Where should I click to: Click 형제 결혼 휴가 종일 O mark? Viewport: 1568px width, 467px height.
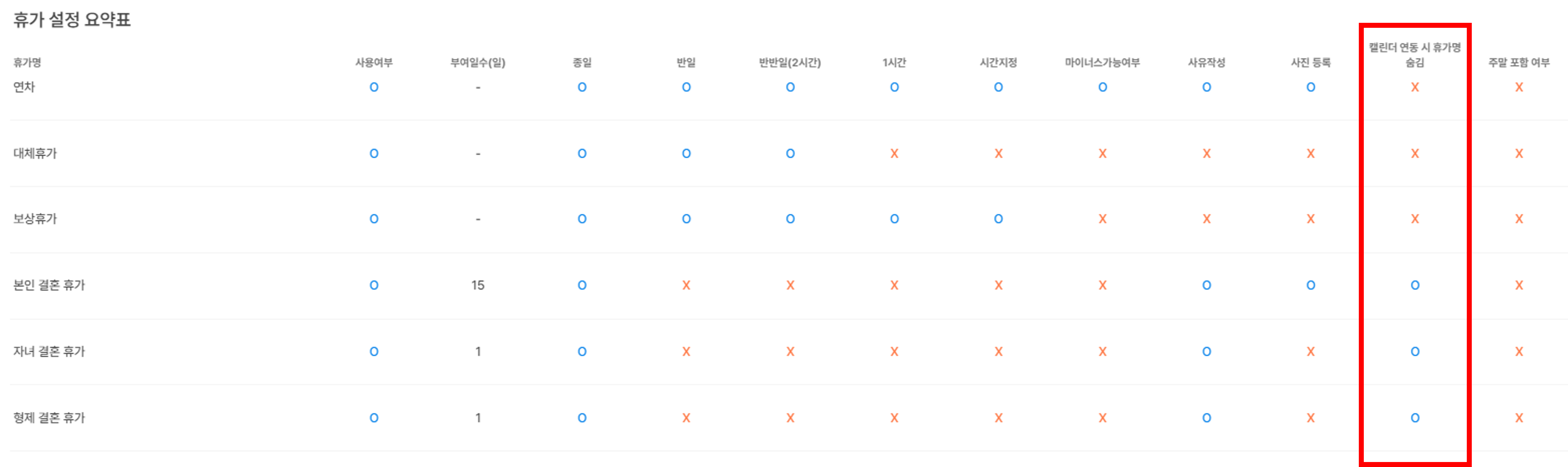(582, 418)
